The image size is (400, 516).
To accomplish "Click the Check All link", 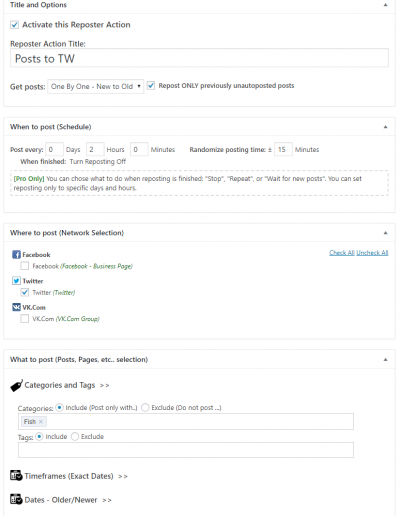I will click(342, 253).
